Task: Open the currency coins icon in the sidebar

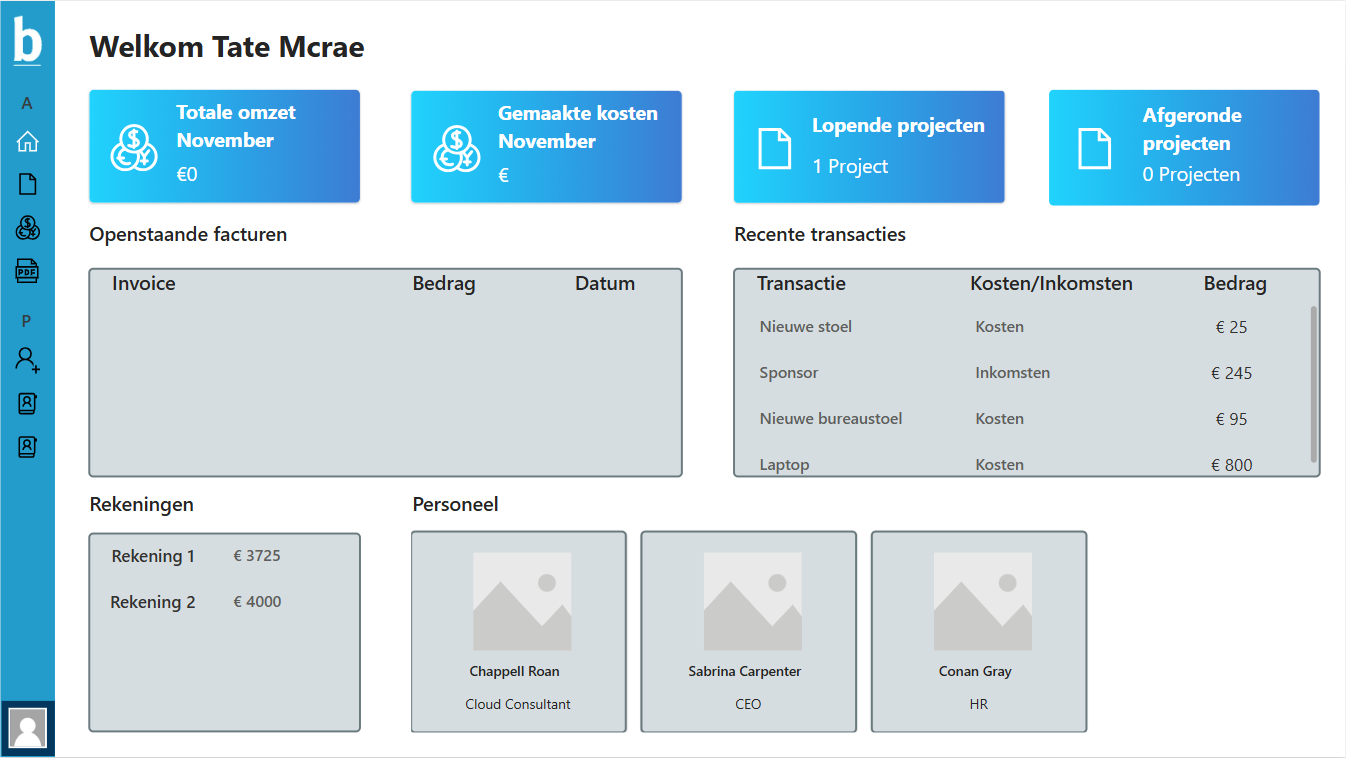Action: [27, 228]
